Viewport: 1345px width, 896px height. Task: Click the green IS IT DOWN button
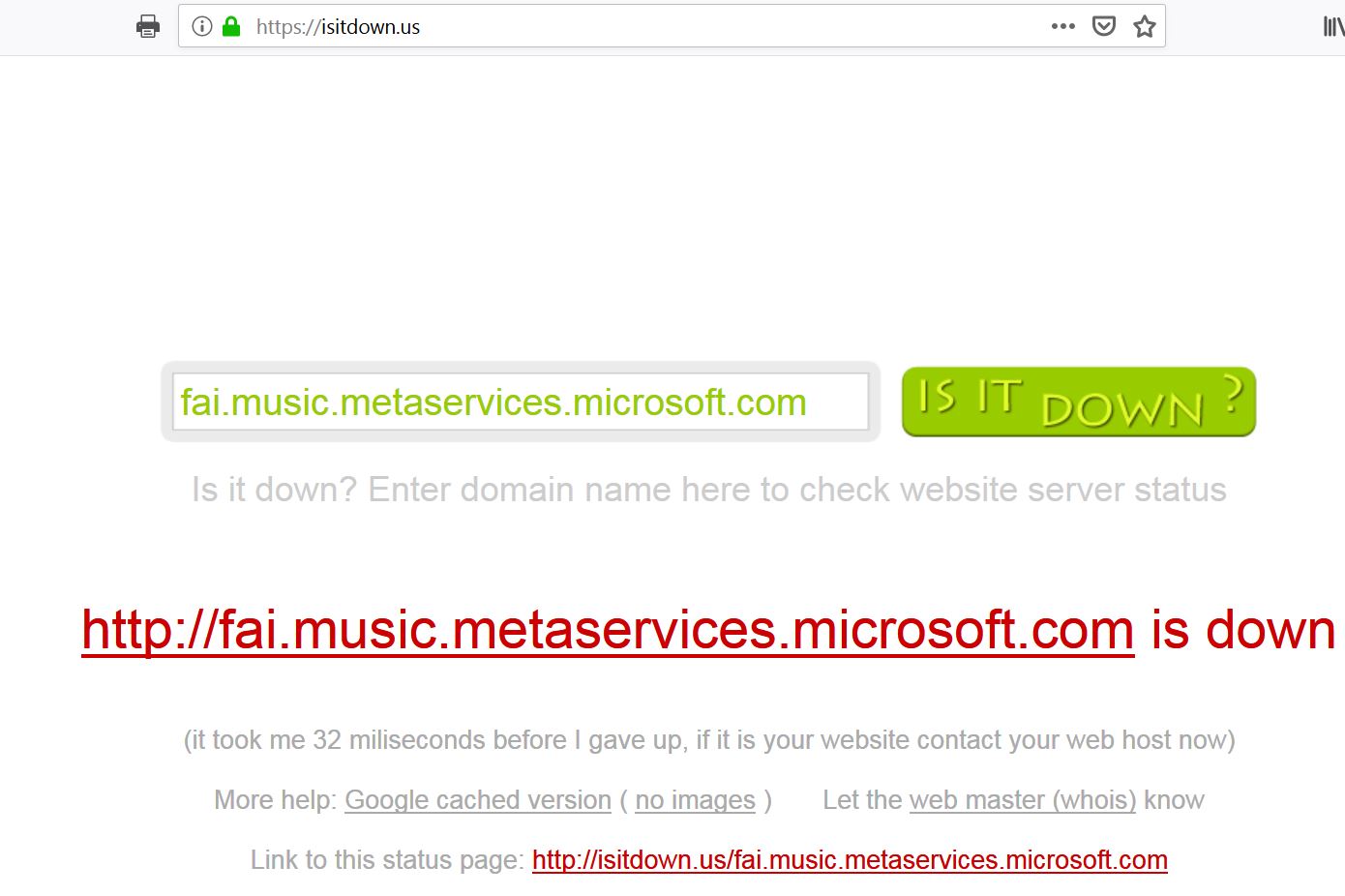tap(1079, 402)
